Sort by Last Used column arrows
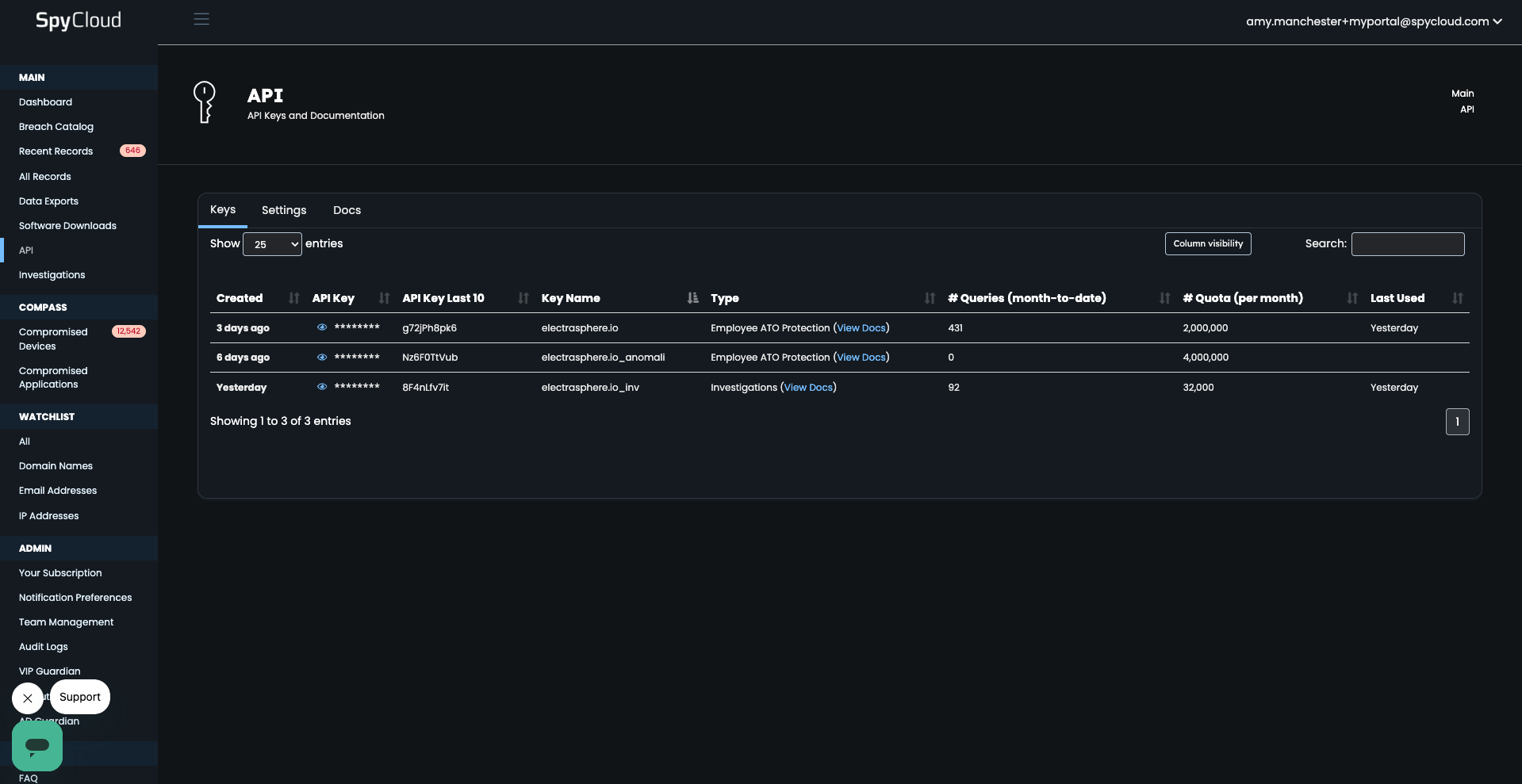Image resolution: width=1522 pixels, height=784 pixels. pyautogui.click(x=1457, y=298)
